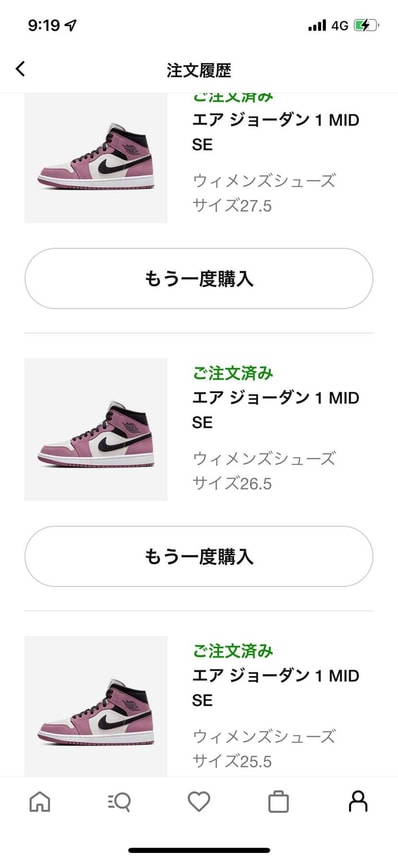The width and height of the screenshot is (398, 861).
Task: Select エア ジョーダン 1 MID SE size 25.5 title
Action: [276, 687]
